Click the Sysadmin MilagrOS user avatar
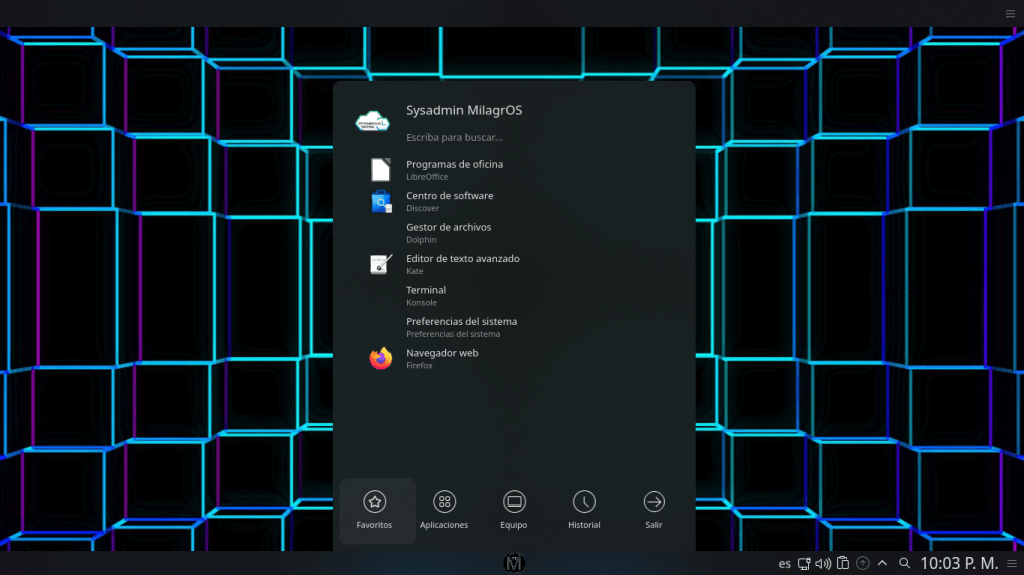The height and width of the screenshot is (575, 1024). pyautogui.click(x=379, y=122)
